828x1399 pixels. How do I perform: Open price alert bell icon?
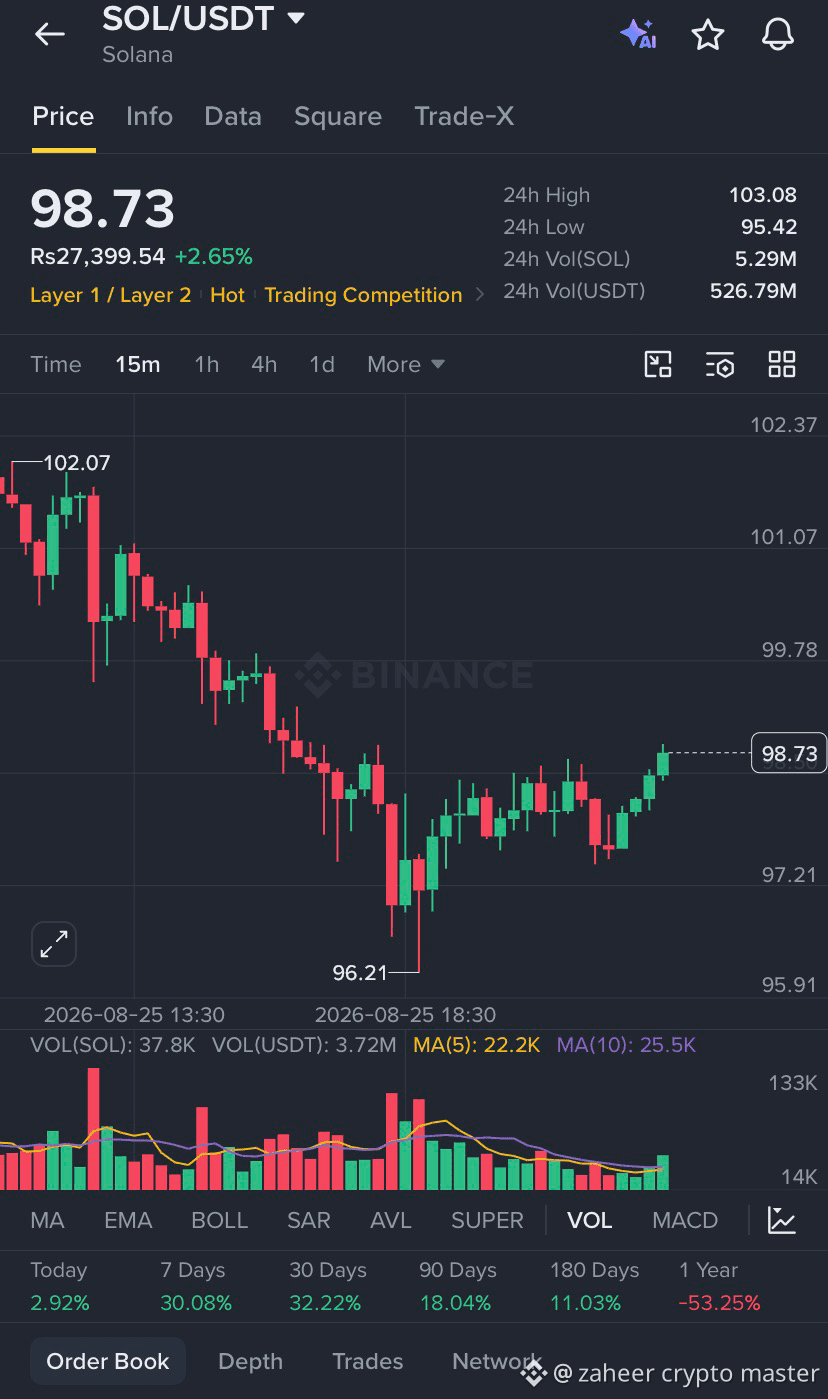click(x=778, y=34)
